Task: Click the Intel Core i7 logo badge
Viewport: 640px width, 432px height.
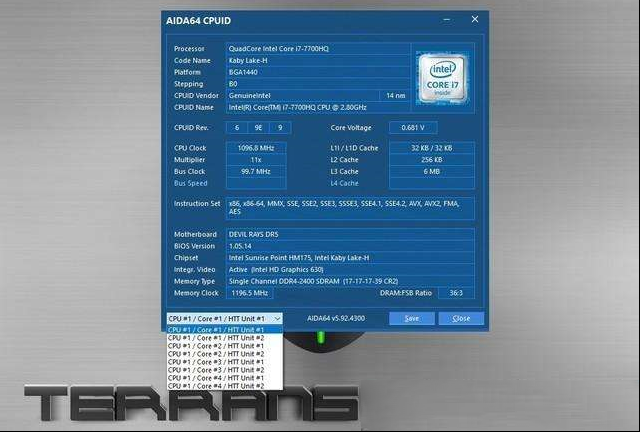Action: click(442, 78)
